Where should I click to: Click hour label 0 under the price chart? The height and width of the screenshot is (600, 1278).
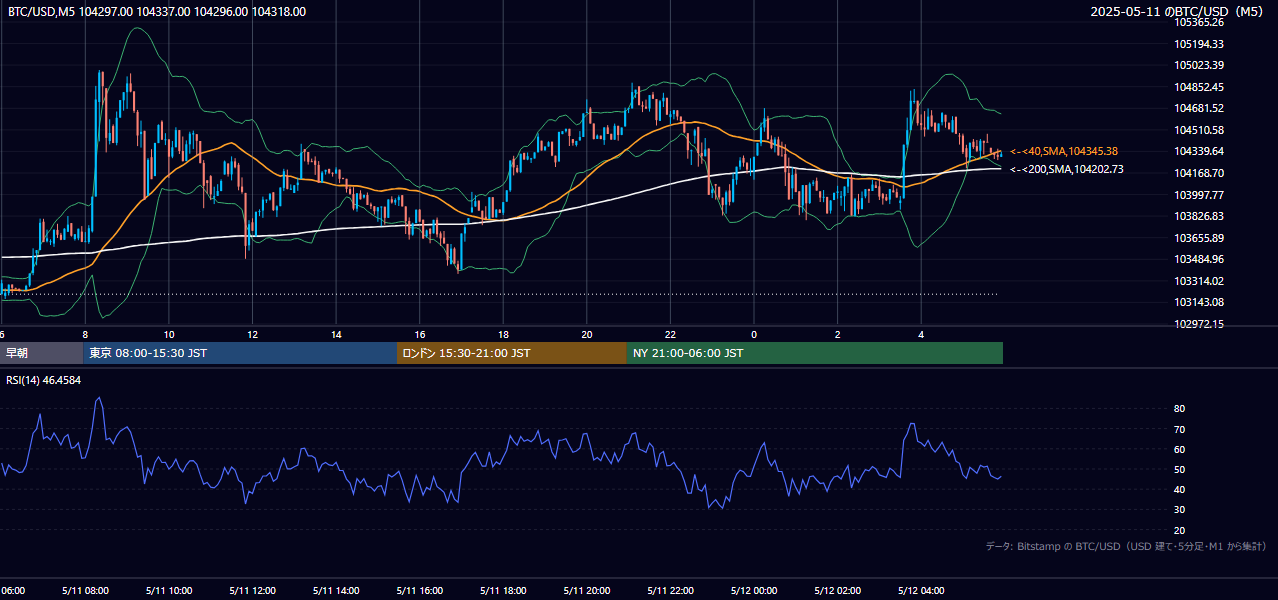click(x=754, y=334)
